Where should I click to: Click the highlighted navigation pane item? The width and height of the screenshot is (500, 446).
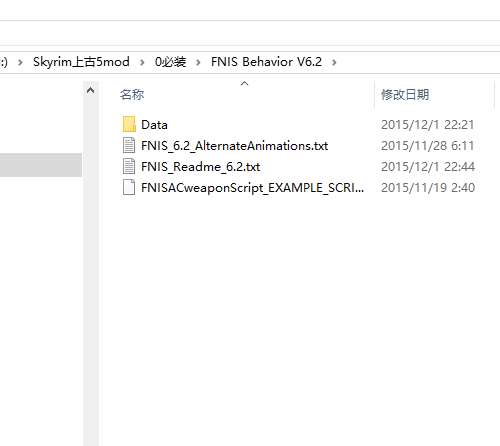click(x=41, y=165)
